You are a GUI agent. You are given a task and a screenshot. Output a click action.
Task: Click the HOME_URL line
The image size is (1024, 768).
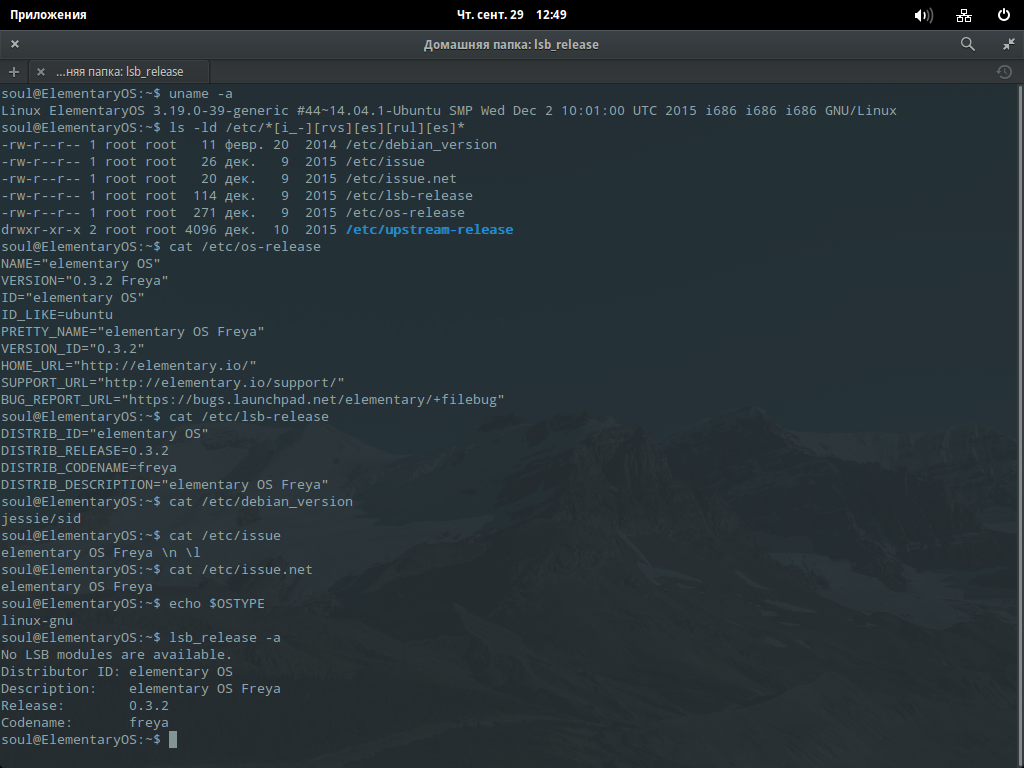[x=129, y=366]
